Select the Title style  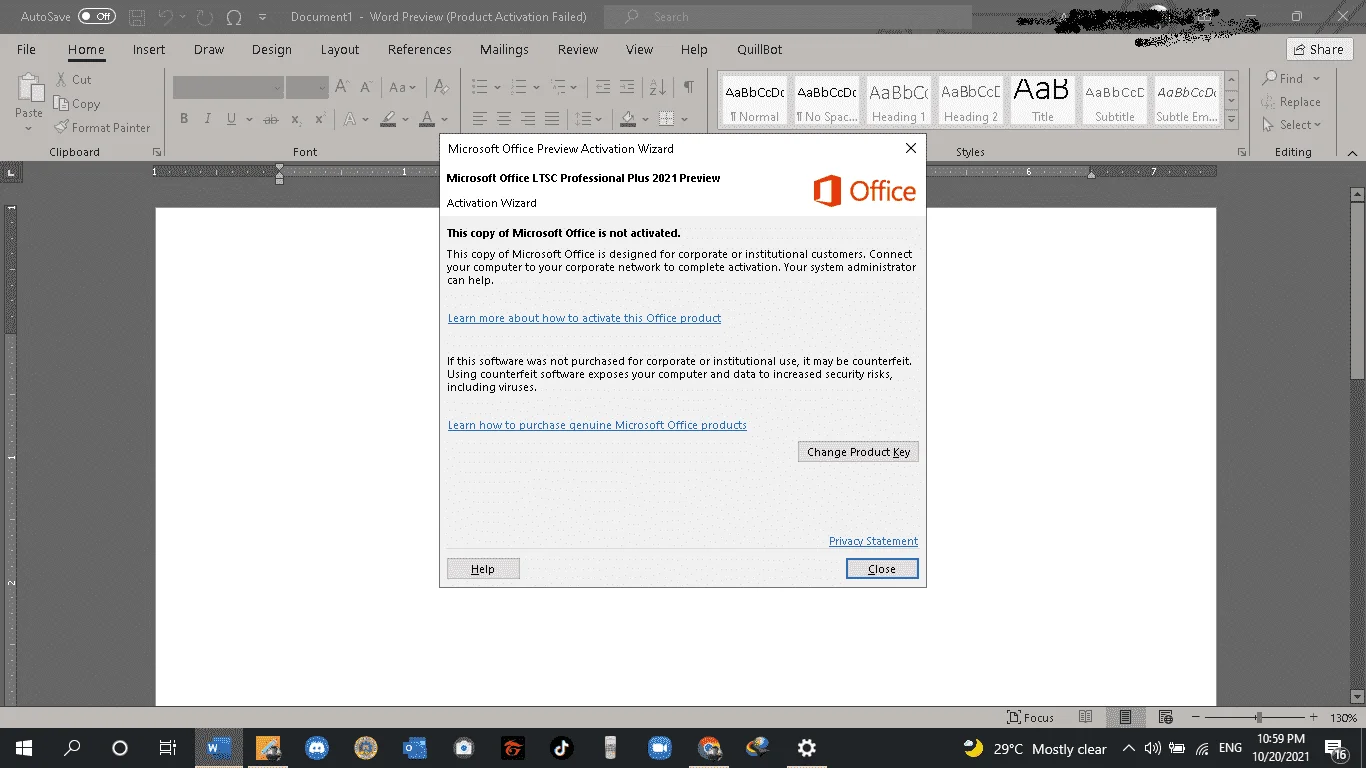coord(1042,100)
